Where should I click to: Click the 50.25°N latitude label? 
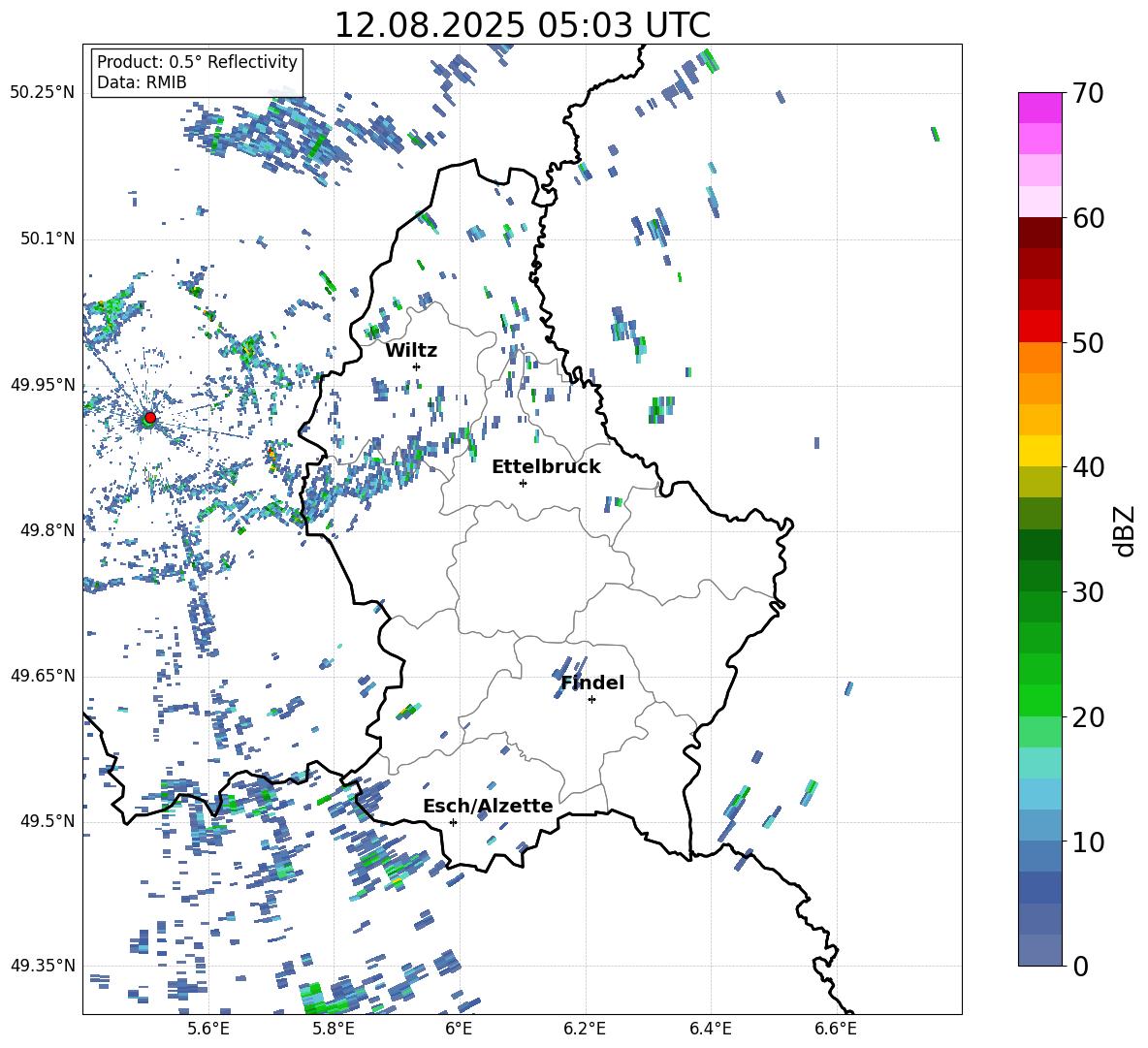[43, 93]
